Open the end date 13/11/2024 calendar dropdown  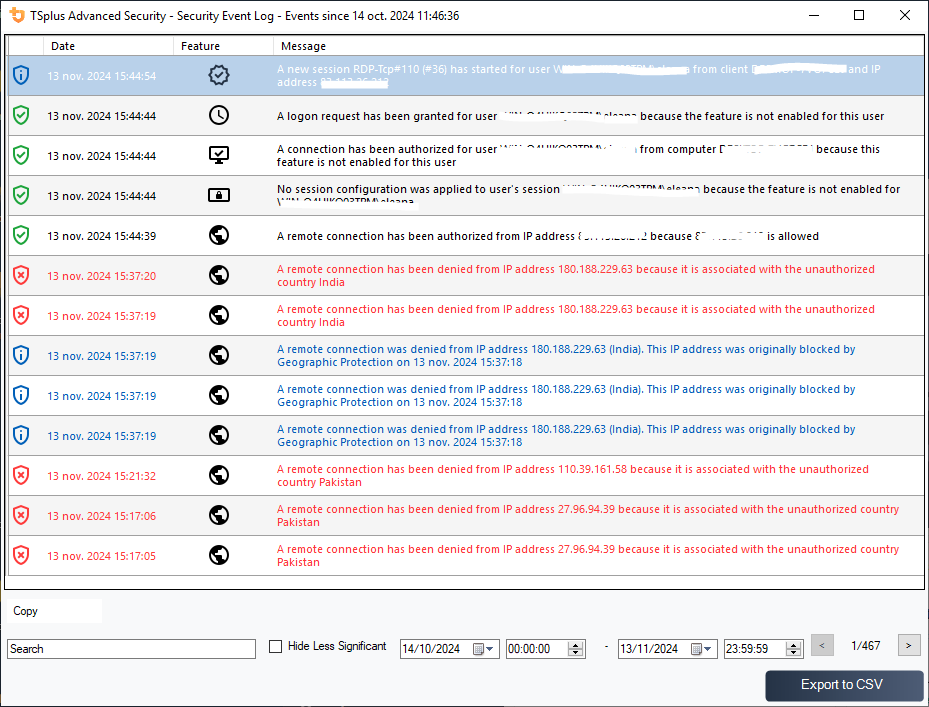702,649
